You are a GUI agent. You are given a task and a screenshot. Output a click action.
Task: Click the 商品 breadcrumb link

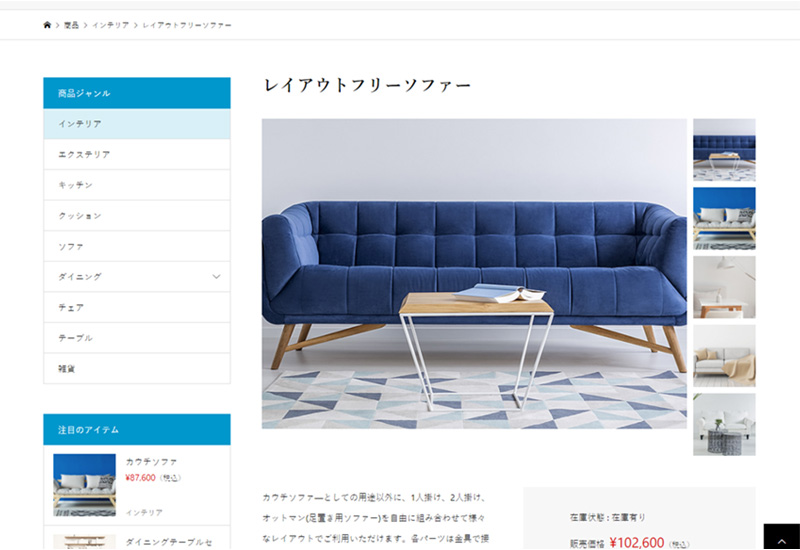(x=71, y=25)
